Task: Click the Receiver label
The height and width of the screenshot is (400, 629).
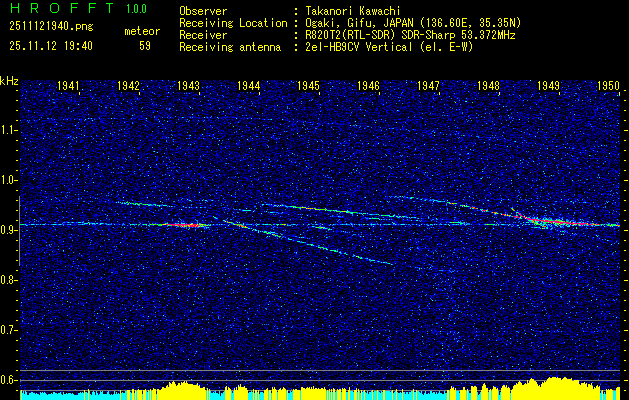Action: tap(203, 35)
